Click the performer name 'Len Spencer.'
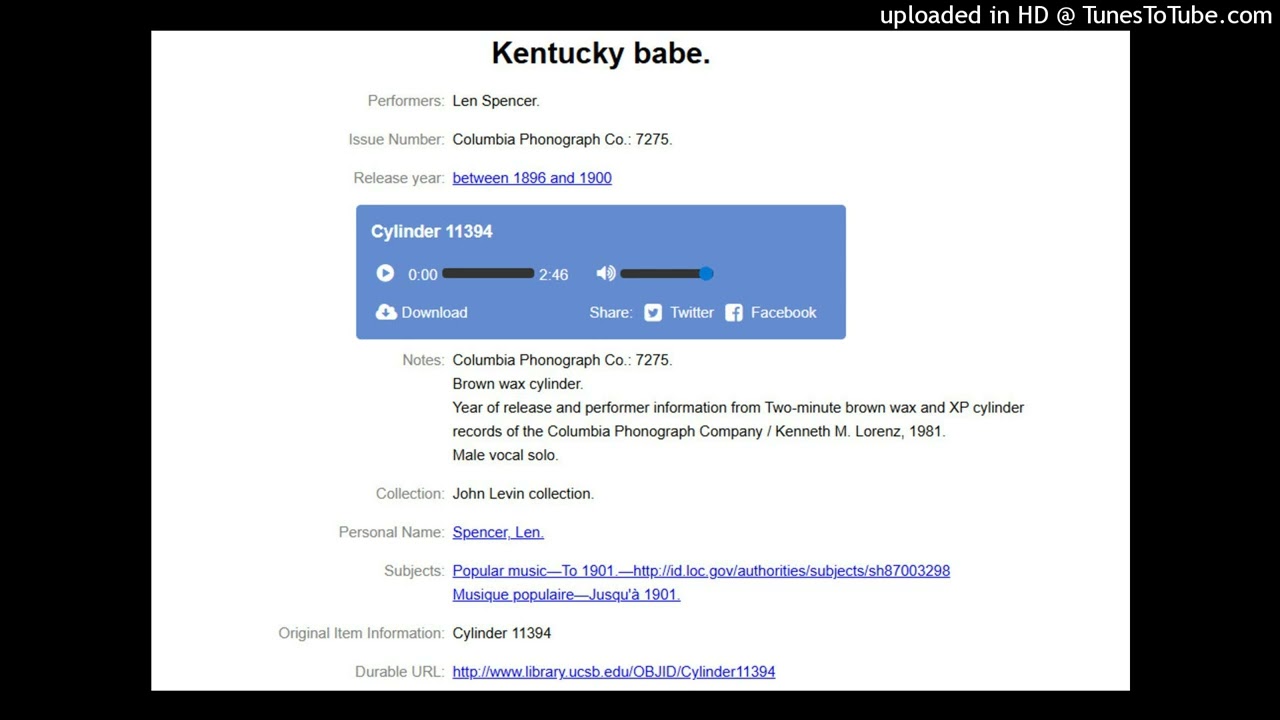The width and height of the screenshot is (1280, 720). [496, 101]
